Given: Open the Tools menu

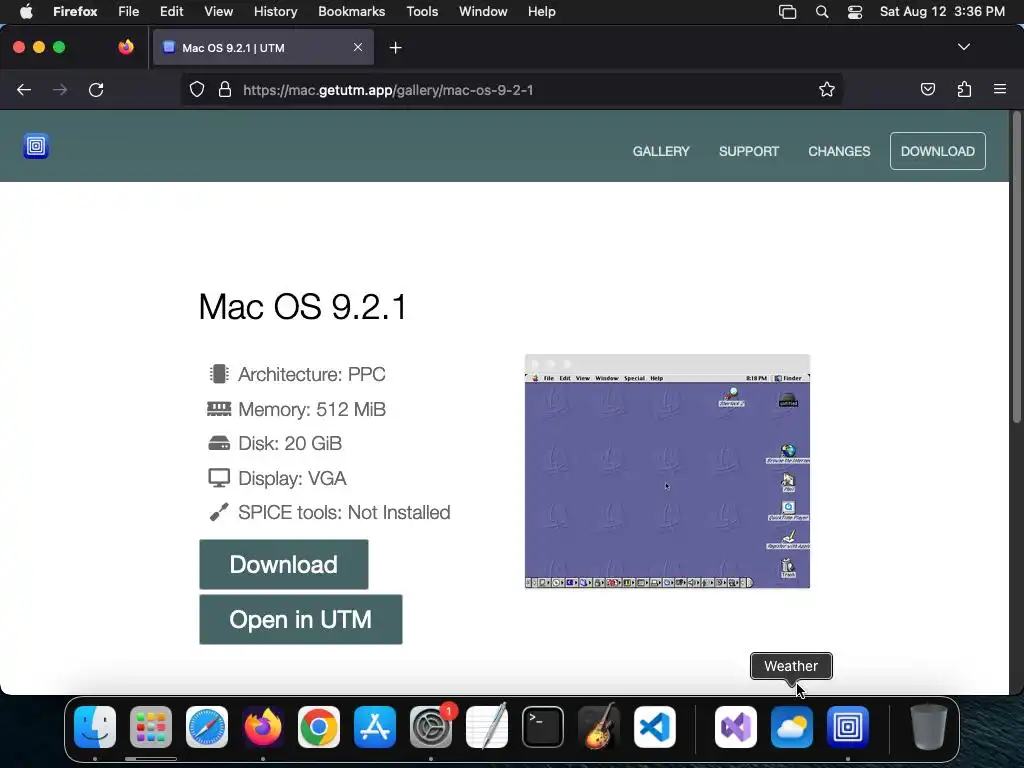Looking at the screenshot, I should [x=423, y=12].
